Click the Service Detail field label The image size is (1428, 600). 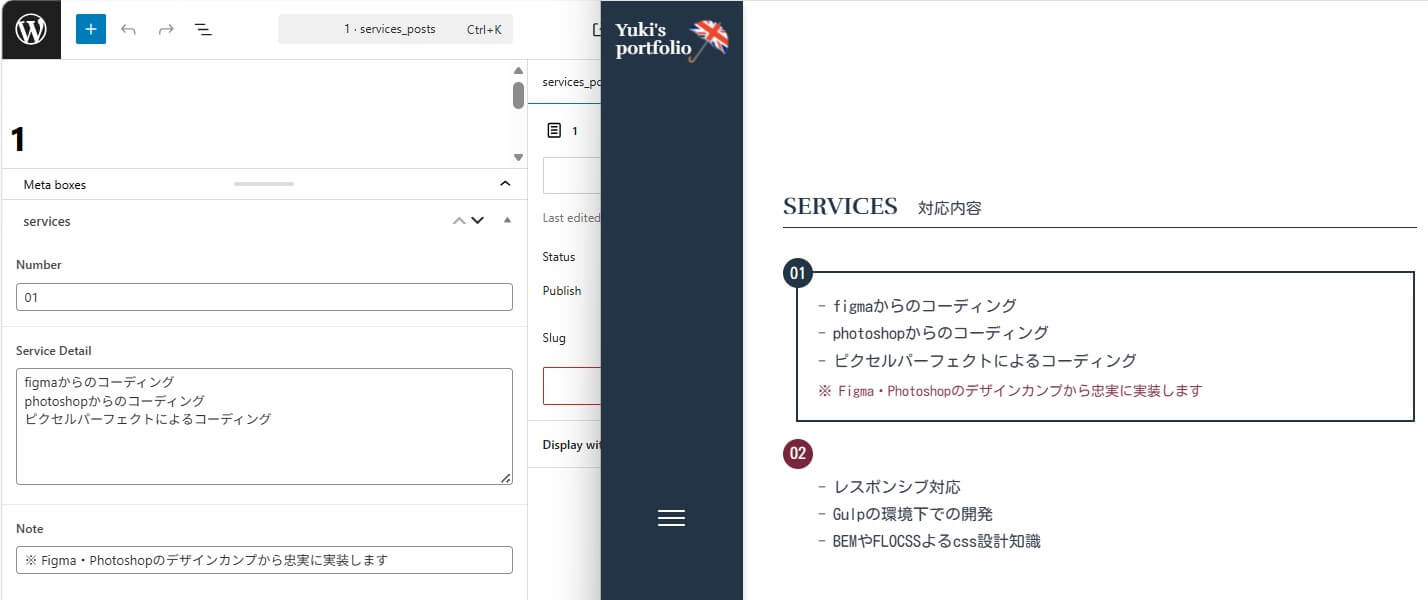(x=54, y=351)
